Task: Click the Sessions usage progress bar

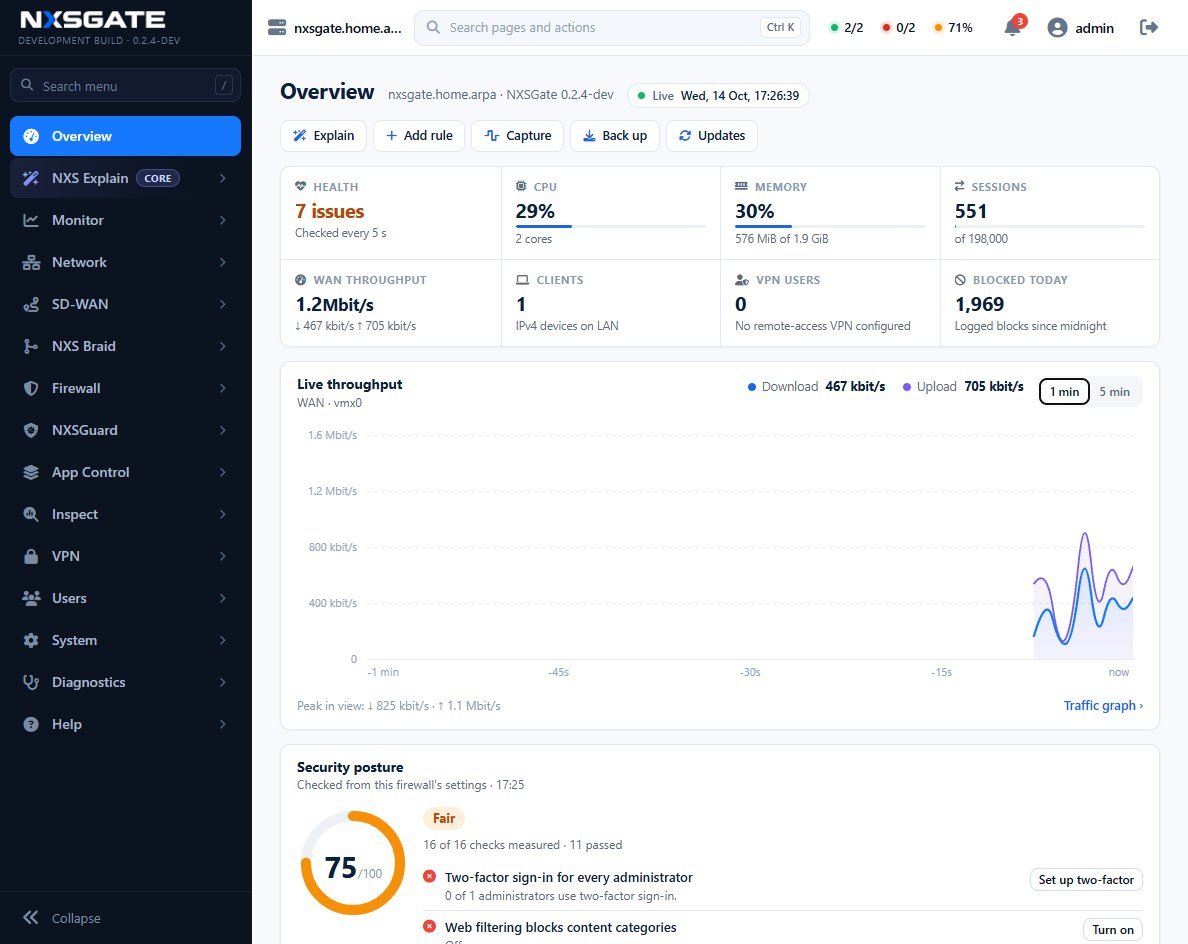Action: coord(1049,226)
